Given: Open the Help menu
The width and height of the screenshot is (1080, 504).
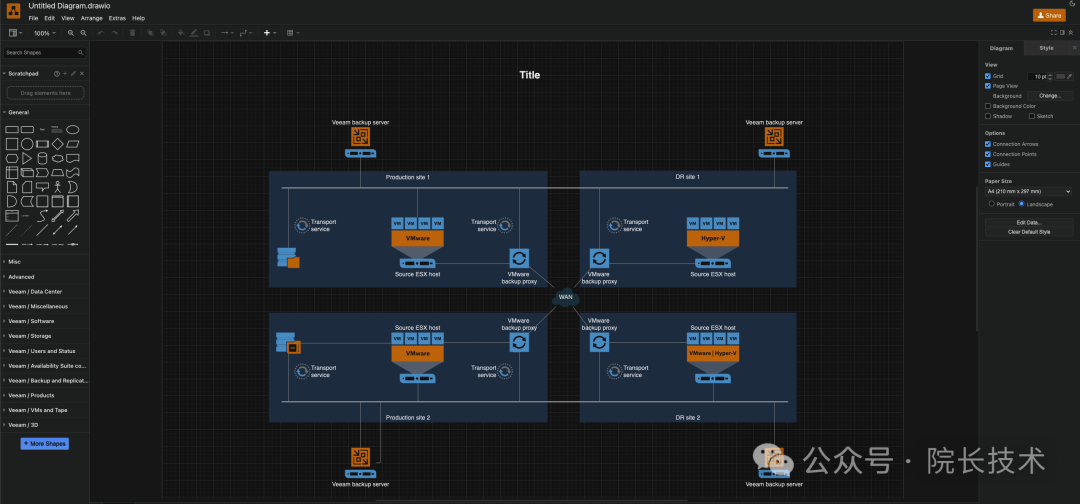Looking at the screenshot, I should click(x=138, y=18).
